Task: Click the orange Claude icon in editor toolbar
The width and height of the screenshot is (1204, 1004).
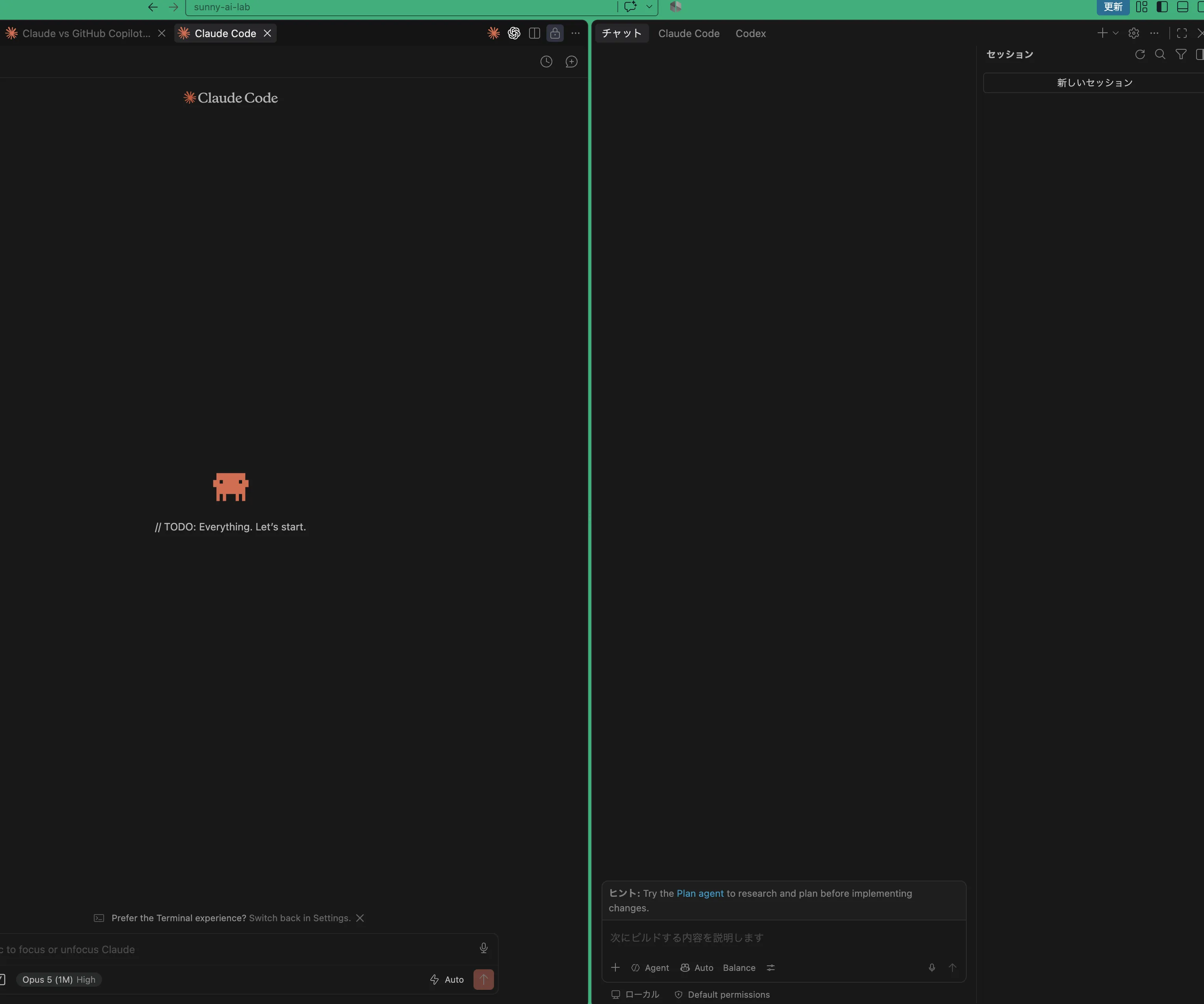Action: coord(494,33)
